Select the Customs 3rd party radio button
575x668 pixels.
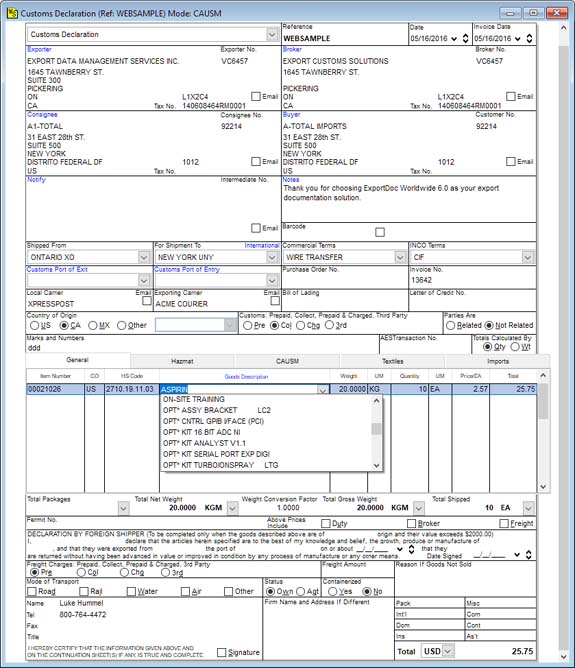[329, 325]
